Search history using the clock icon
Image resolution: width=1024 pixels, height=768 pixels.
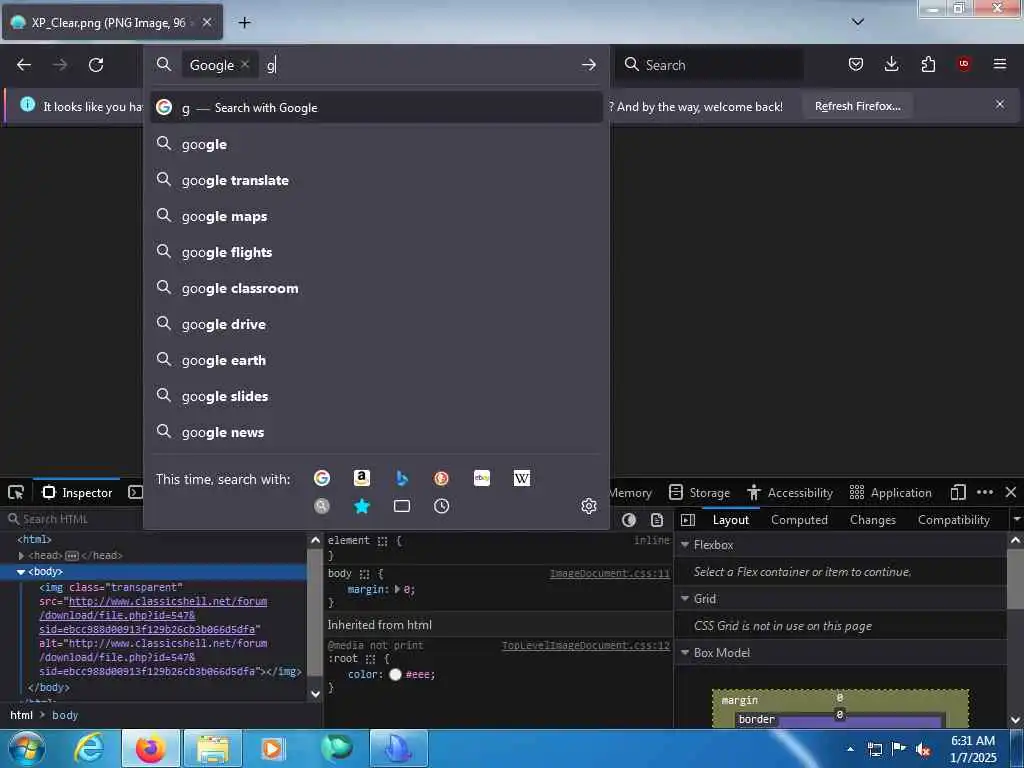441,506
